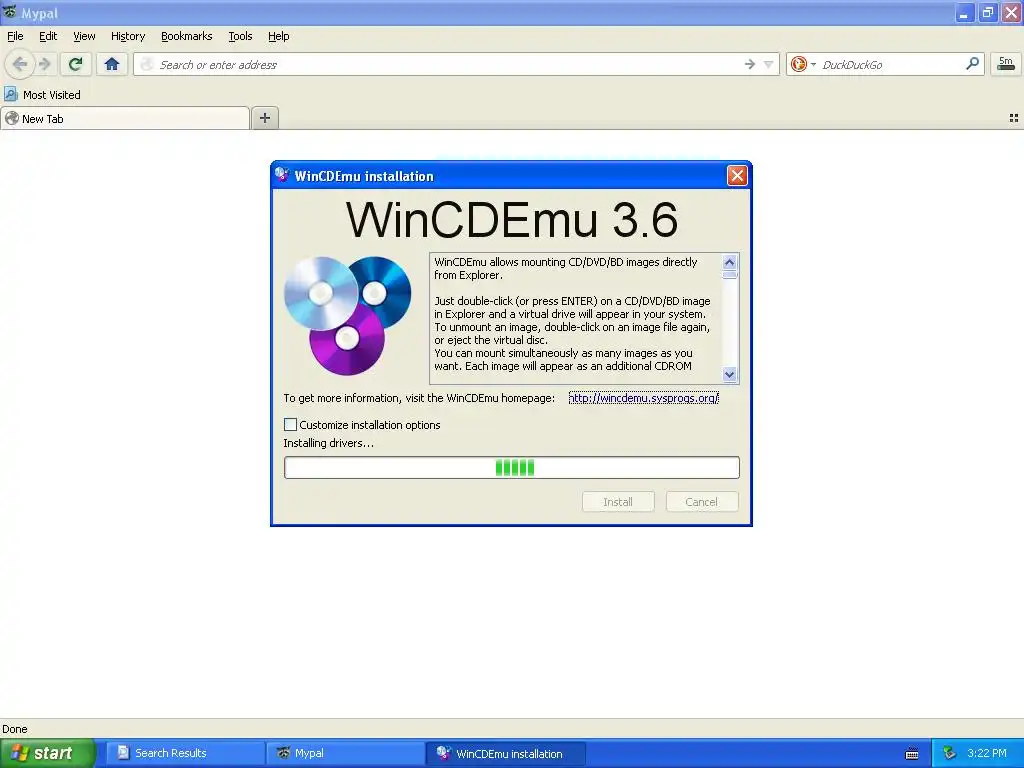Click the WinCDEmu discs logo image
The image size is (1024, 768).
coord(347,315)
